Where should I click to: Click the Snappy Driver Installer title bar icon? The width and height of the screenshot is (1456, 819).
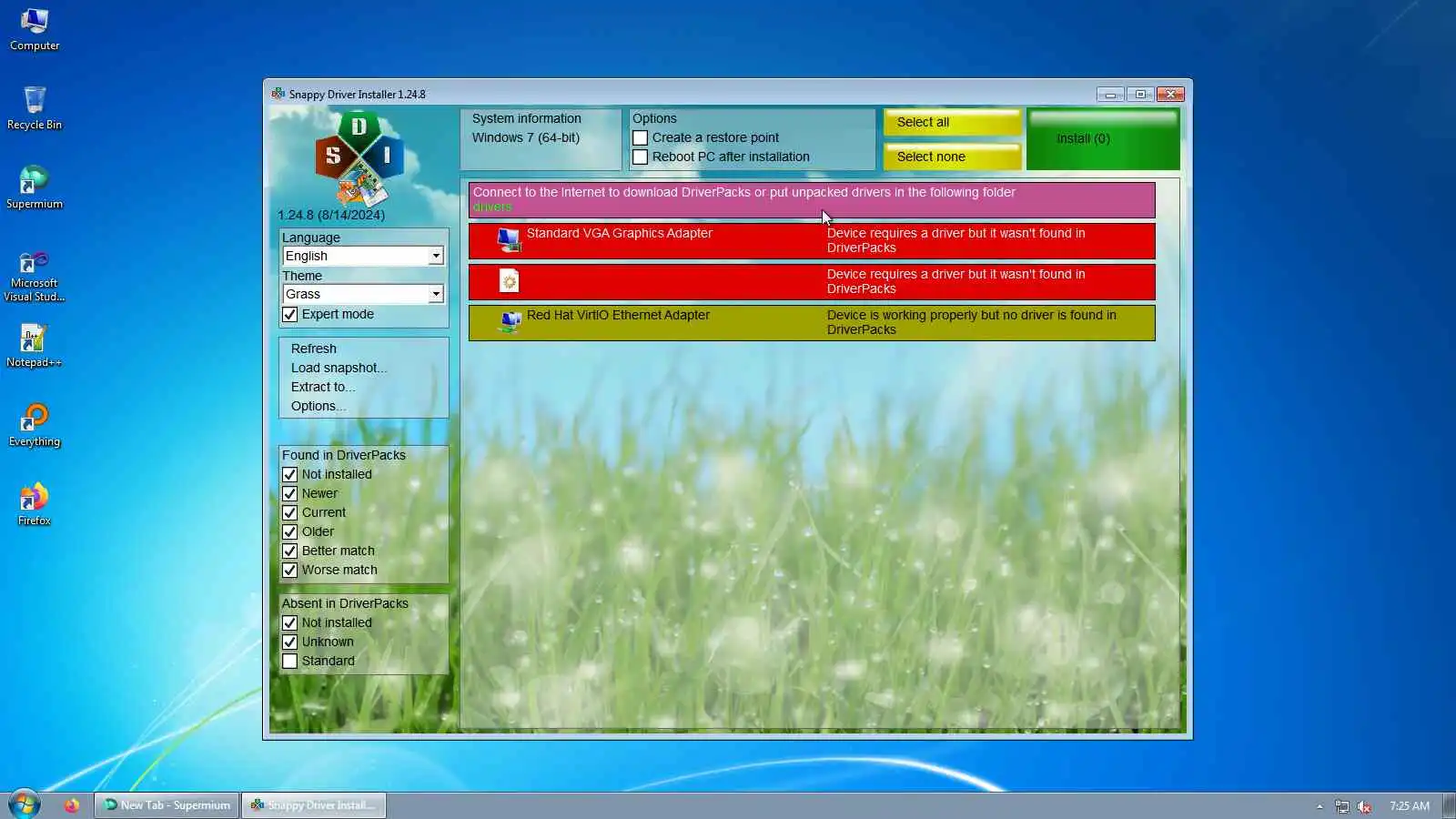point(278,94)
